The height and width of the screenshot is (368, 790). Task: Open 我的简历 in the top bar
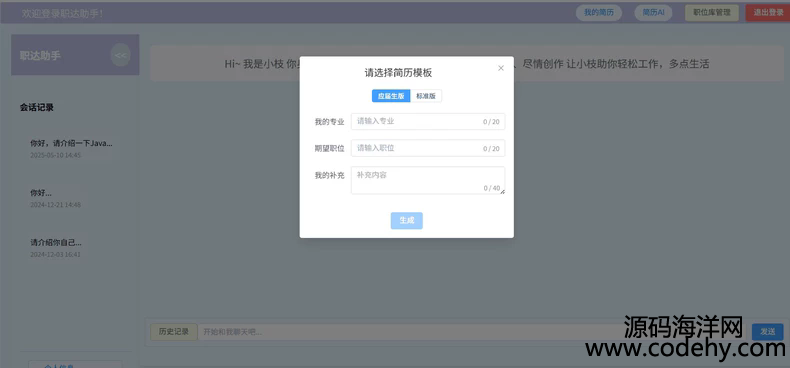pos(599,13)
